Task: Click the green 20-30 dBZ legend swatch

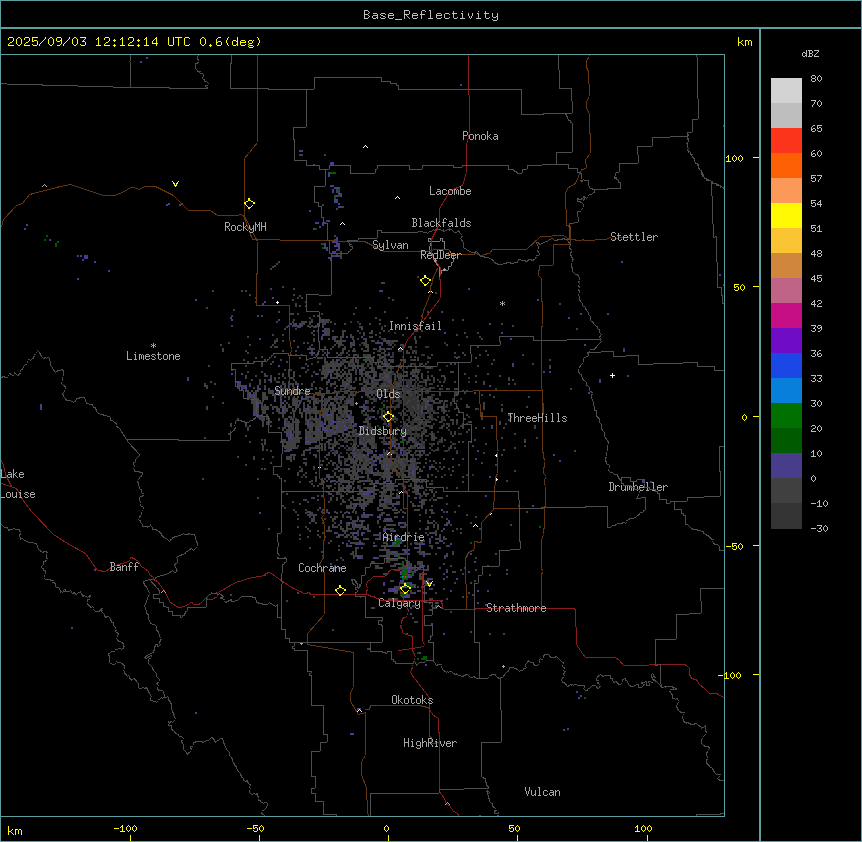Action: [x=786, y=416]
